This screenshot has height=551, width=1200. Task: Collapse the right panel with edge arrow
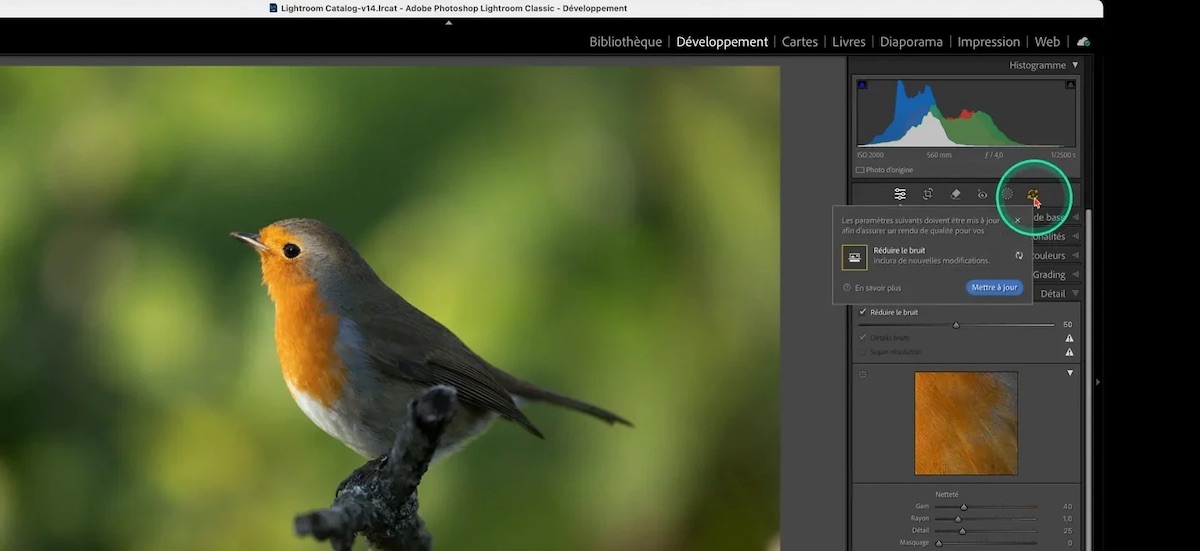pyautogui.click(x=1097, y=382)
